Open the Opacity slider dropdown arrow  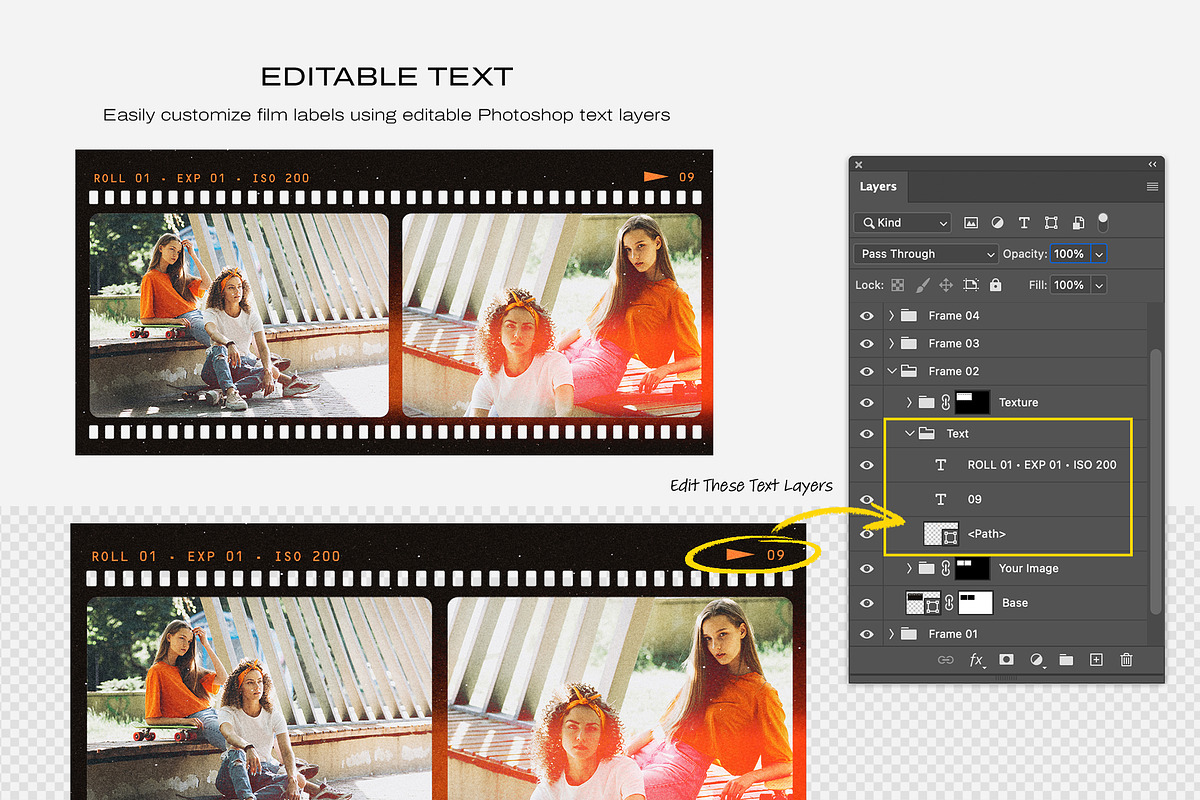(x=1099, y=254)
